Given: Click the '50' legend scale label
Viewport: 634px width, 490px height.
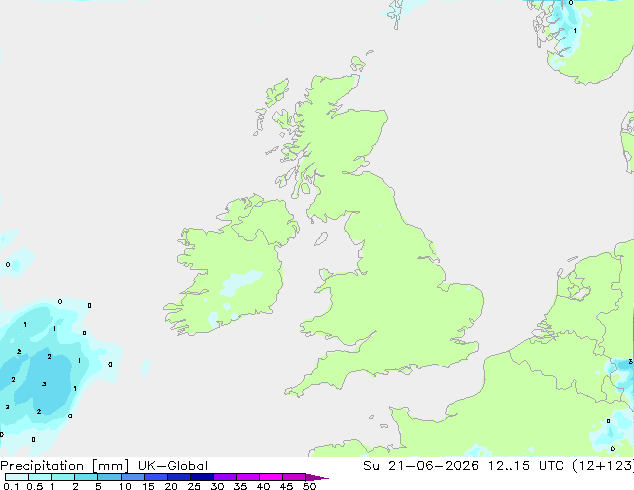Looking at the screenshot, I should coord(310,486).
